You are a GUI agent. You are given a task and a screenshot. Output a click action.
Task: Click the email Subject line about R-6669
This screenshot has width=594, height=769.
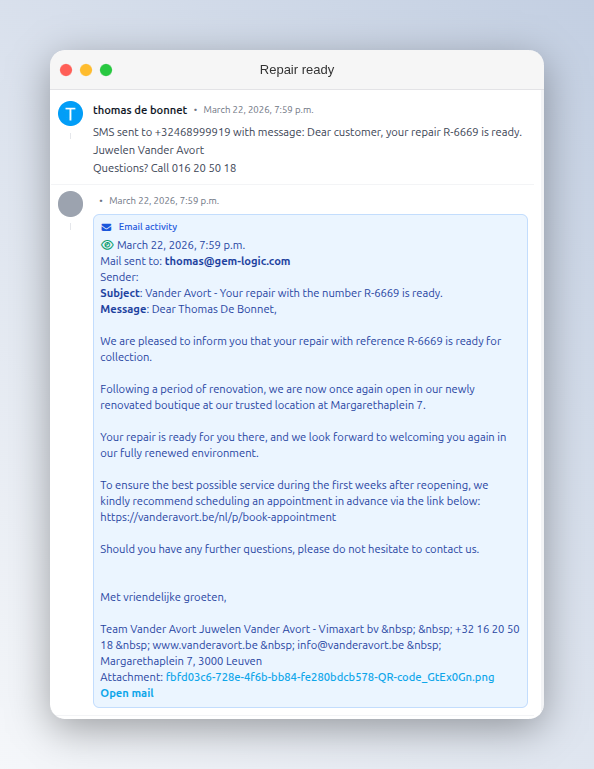pyautogui.click(x=271, y=293)
